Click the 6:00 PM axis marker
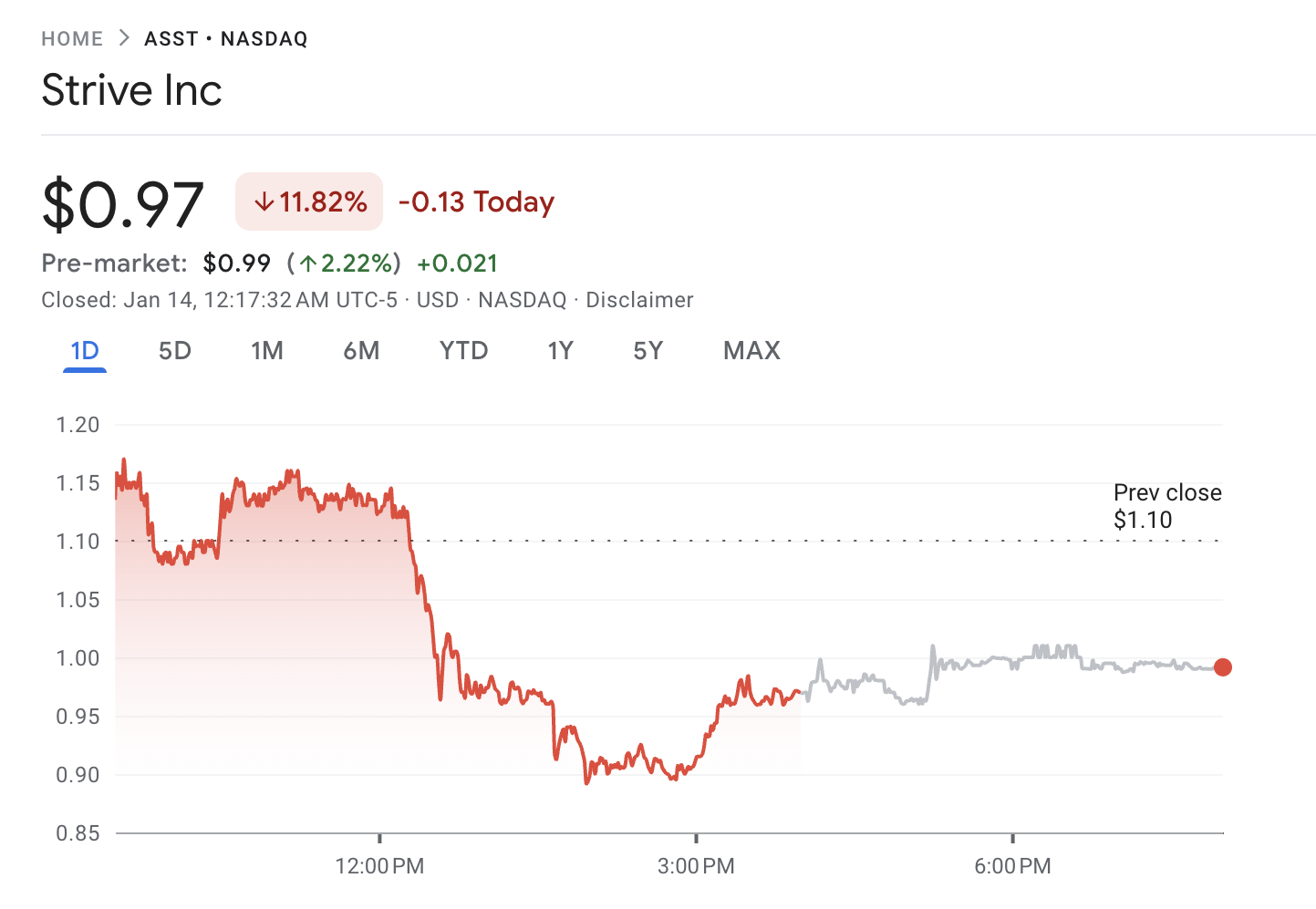The height and width of the screenshot is (909, 1316). click(x=1012, y=865)
